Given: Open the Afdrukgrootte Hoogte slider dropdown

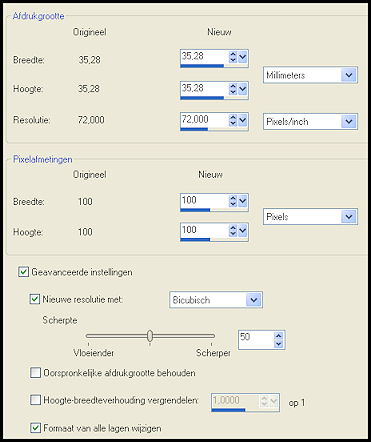Looking at the screenshot, I should pos(243,89).
